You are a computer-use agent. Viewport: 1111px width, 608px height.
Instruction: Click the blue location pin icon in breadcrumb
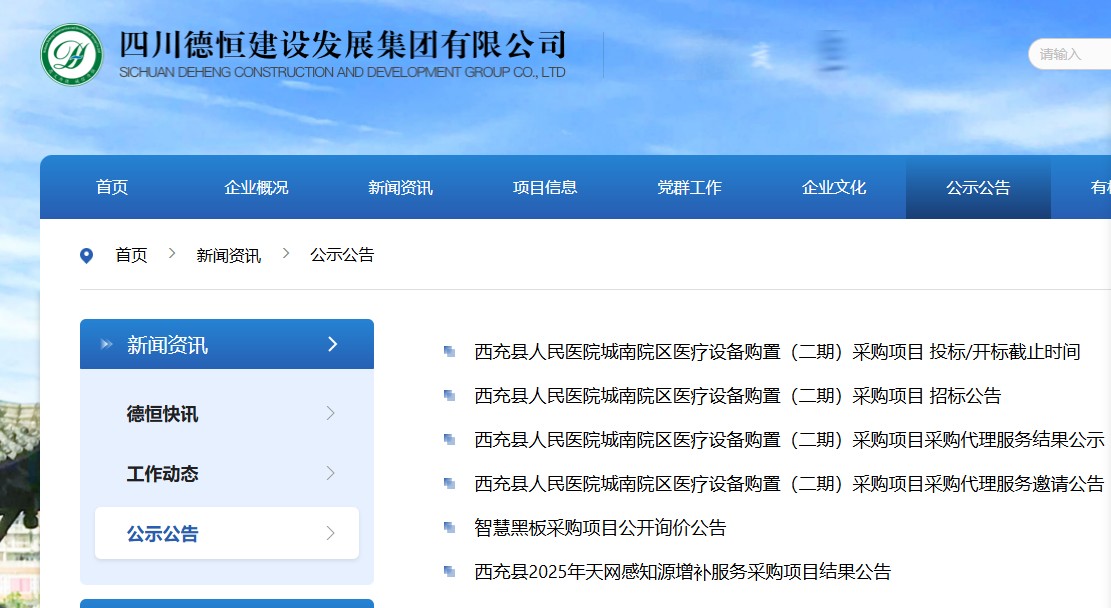click(x=86, y=255)
